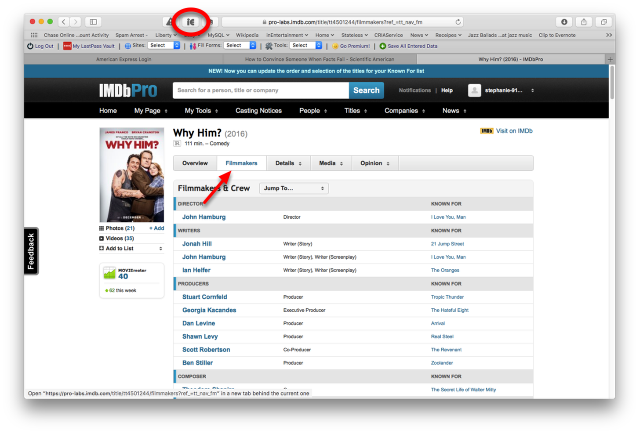This screenshot has height=434, width=640.
Task: Click the Safari share icon
Action: pyautogui.click(x=584, y=22)
